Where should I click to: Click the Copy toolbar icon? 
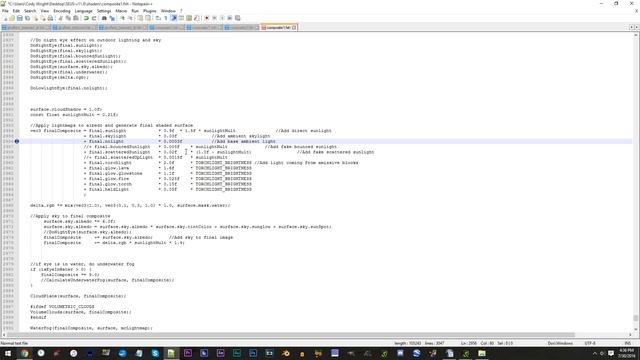coord(68,18)
